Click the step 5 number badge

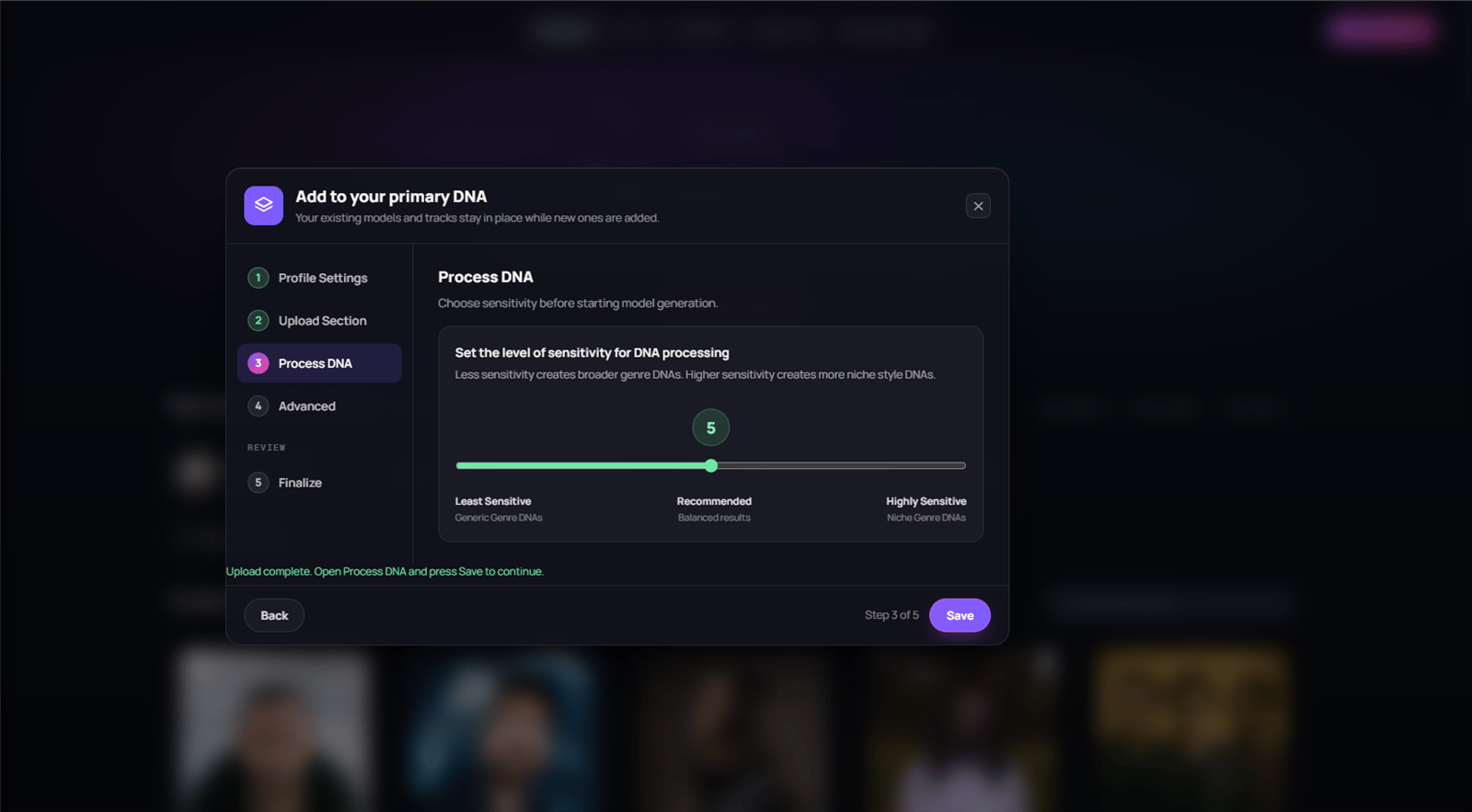(x=259, y=483)
